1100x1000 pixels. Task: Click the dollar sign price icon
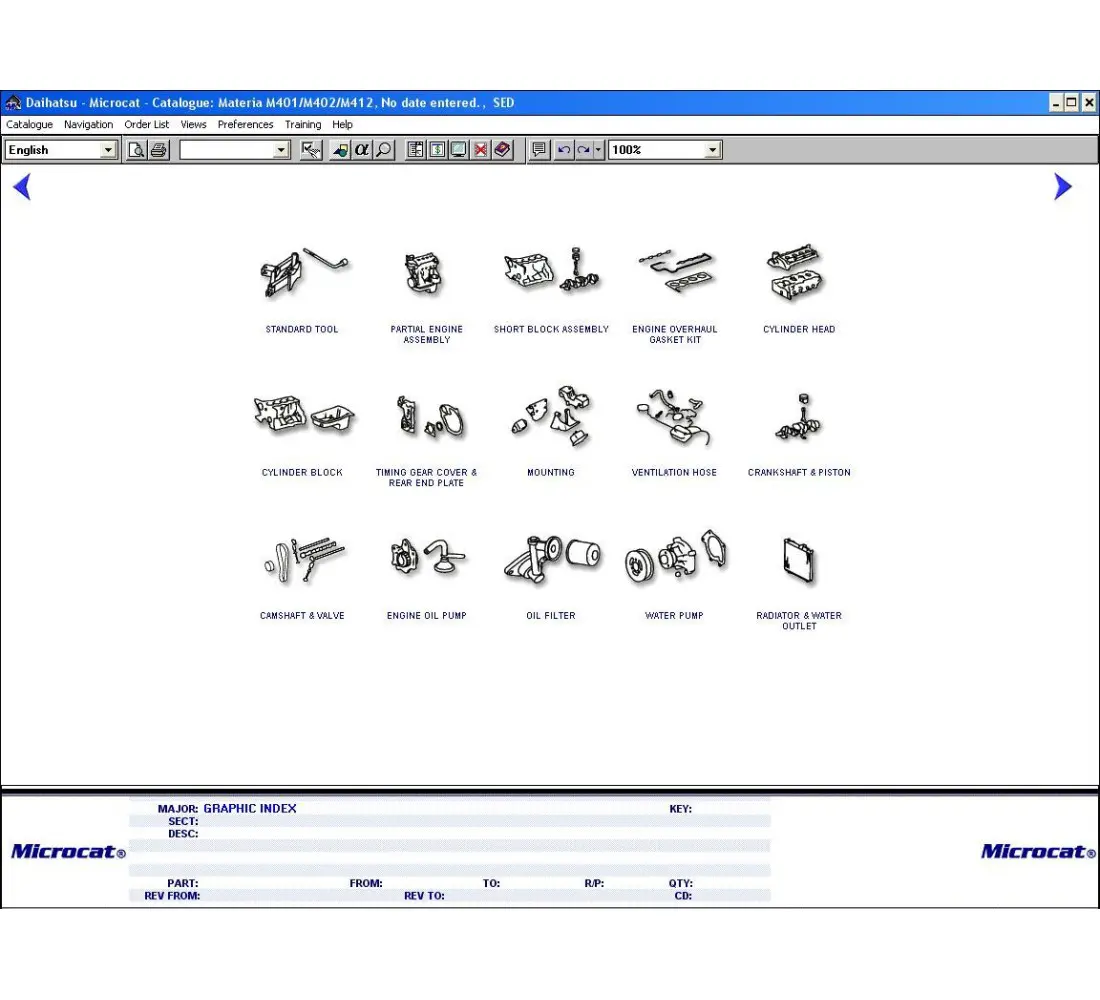tap(437, 149)
